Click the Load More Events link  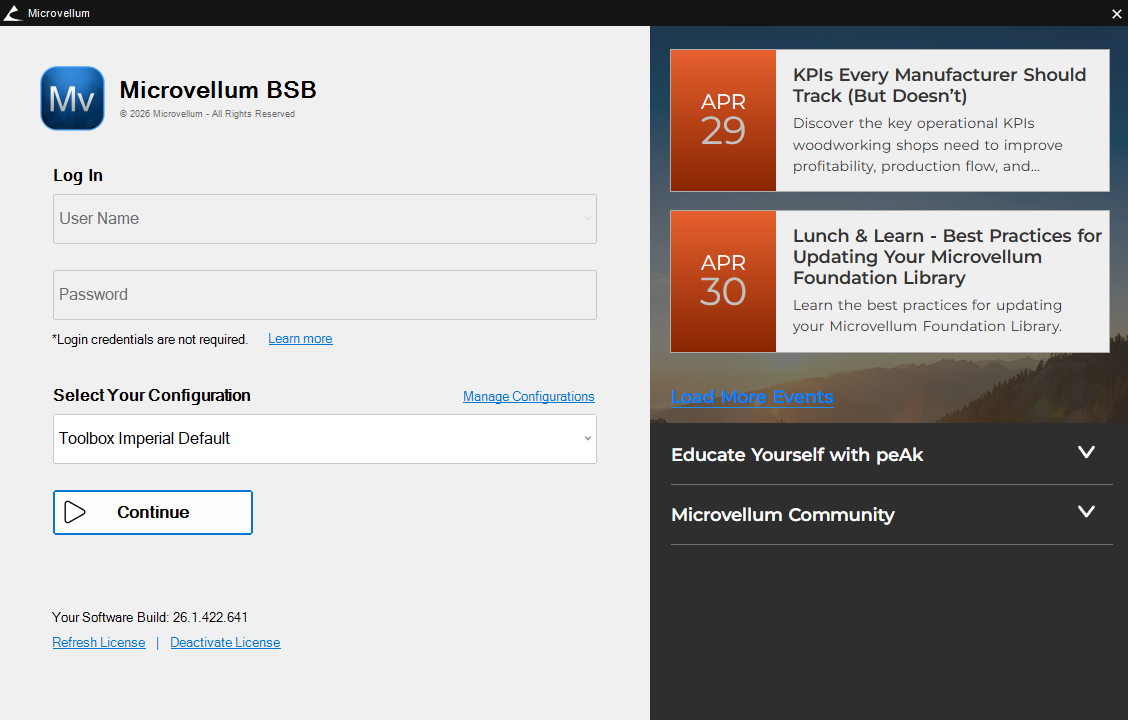click(751, 397)
